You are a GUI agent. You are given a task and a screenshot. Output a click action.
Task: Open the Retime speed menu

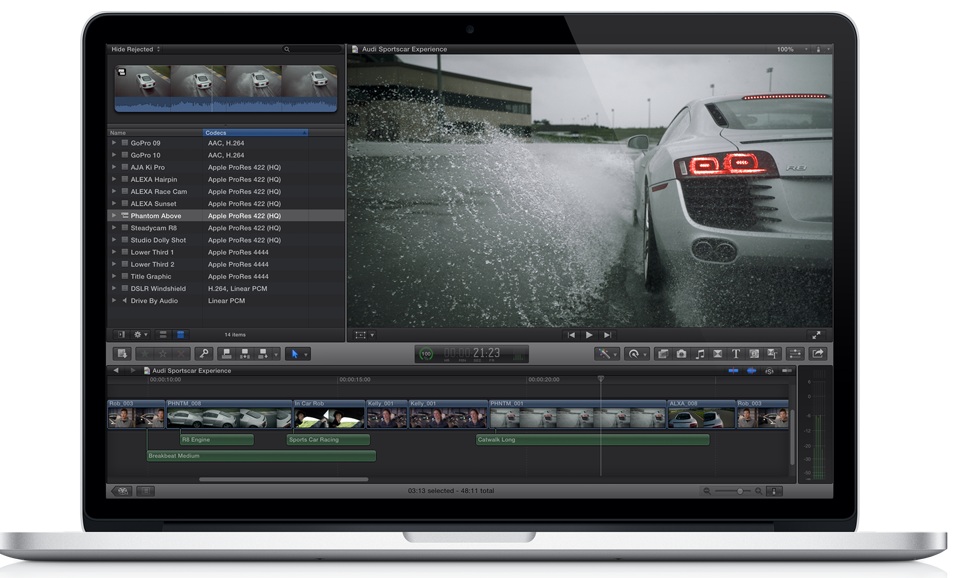point(636,353)
